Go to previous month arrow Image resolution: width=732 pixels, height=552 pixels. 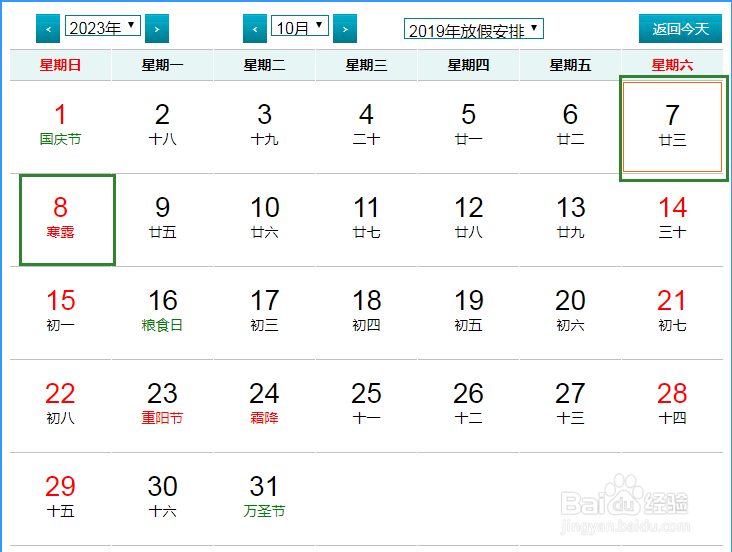(x=255, y=28)
